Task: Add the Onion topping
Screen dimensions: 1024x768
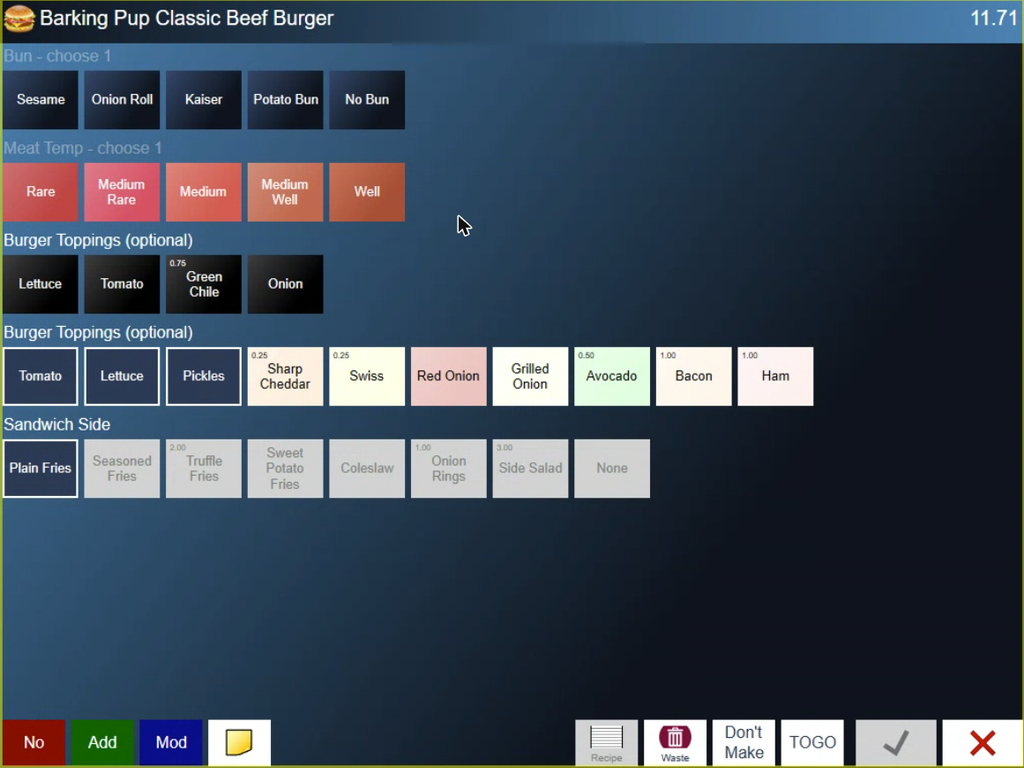Action: (285, 284)
